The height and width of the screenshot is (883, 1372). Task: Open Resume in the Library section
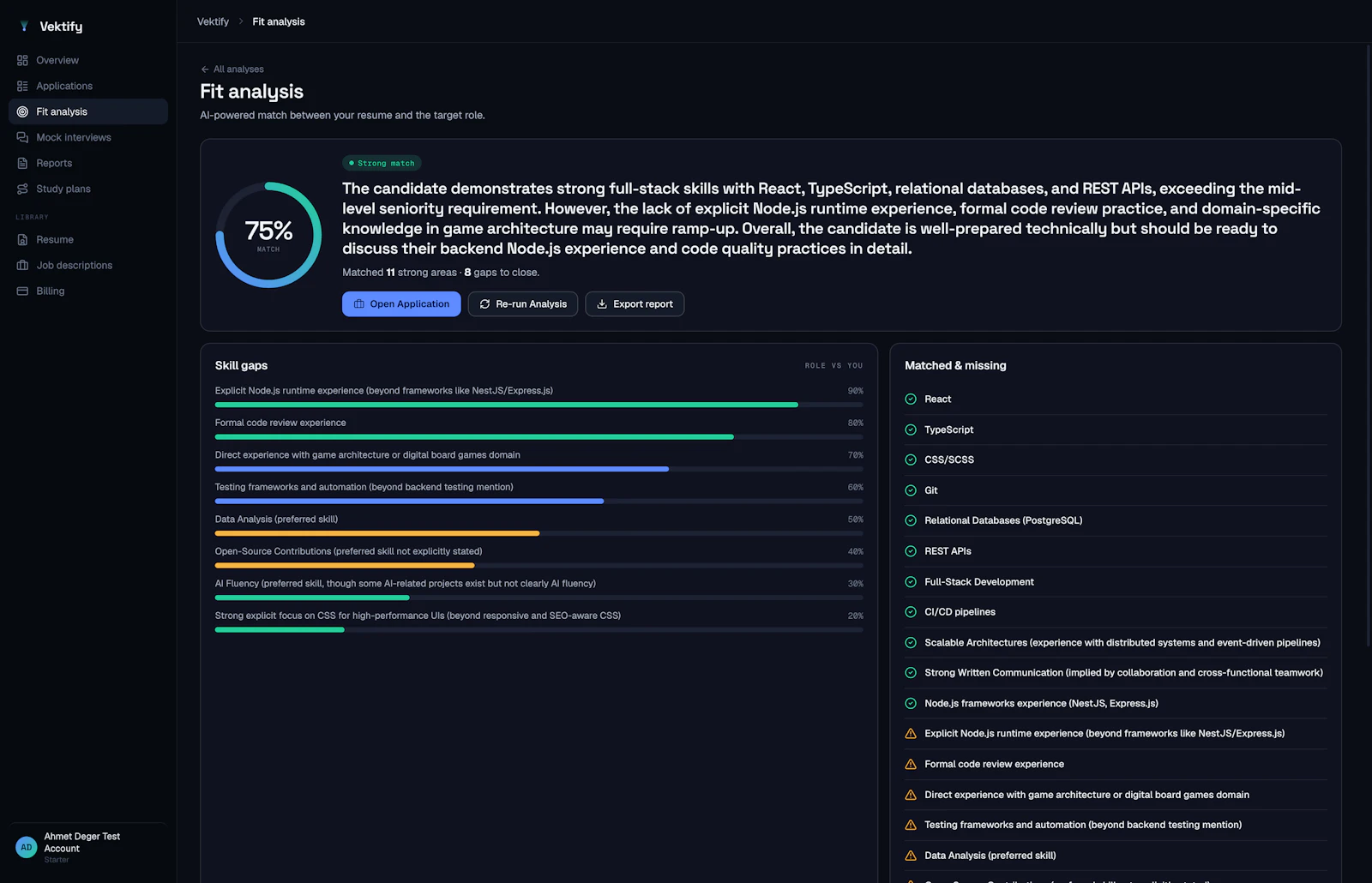(x=87, y=239)
